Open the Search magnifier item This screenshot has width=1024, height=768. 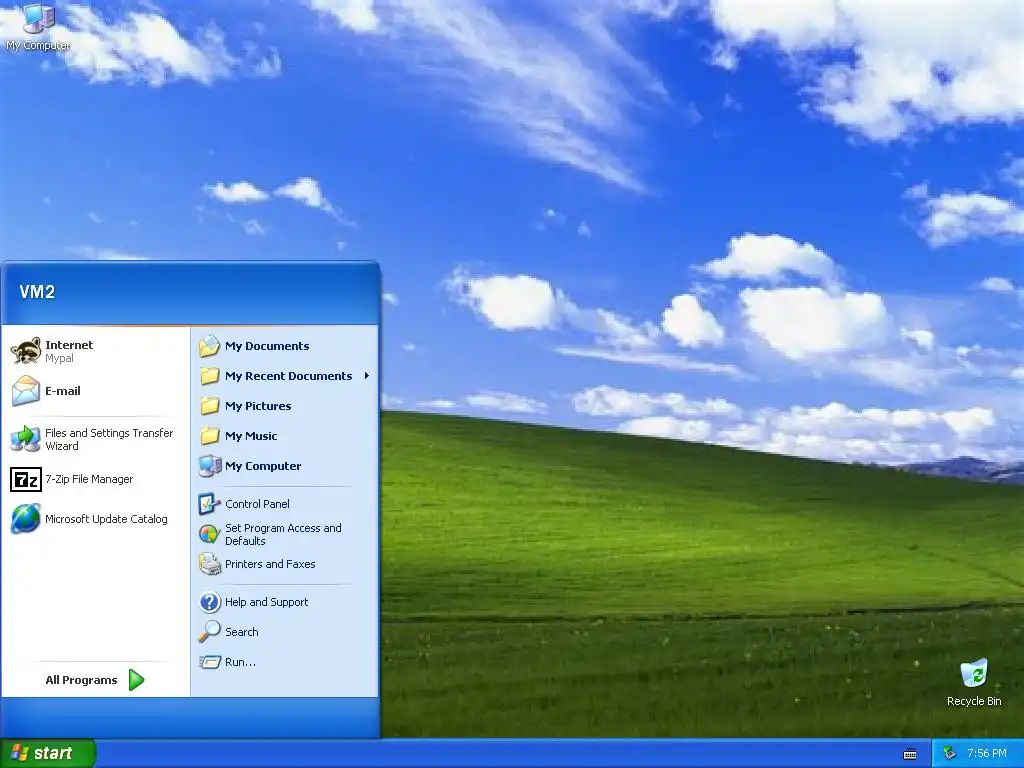[x=285, y=632]
